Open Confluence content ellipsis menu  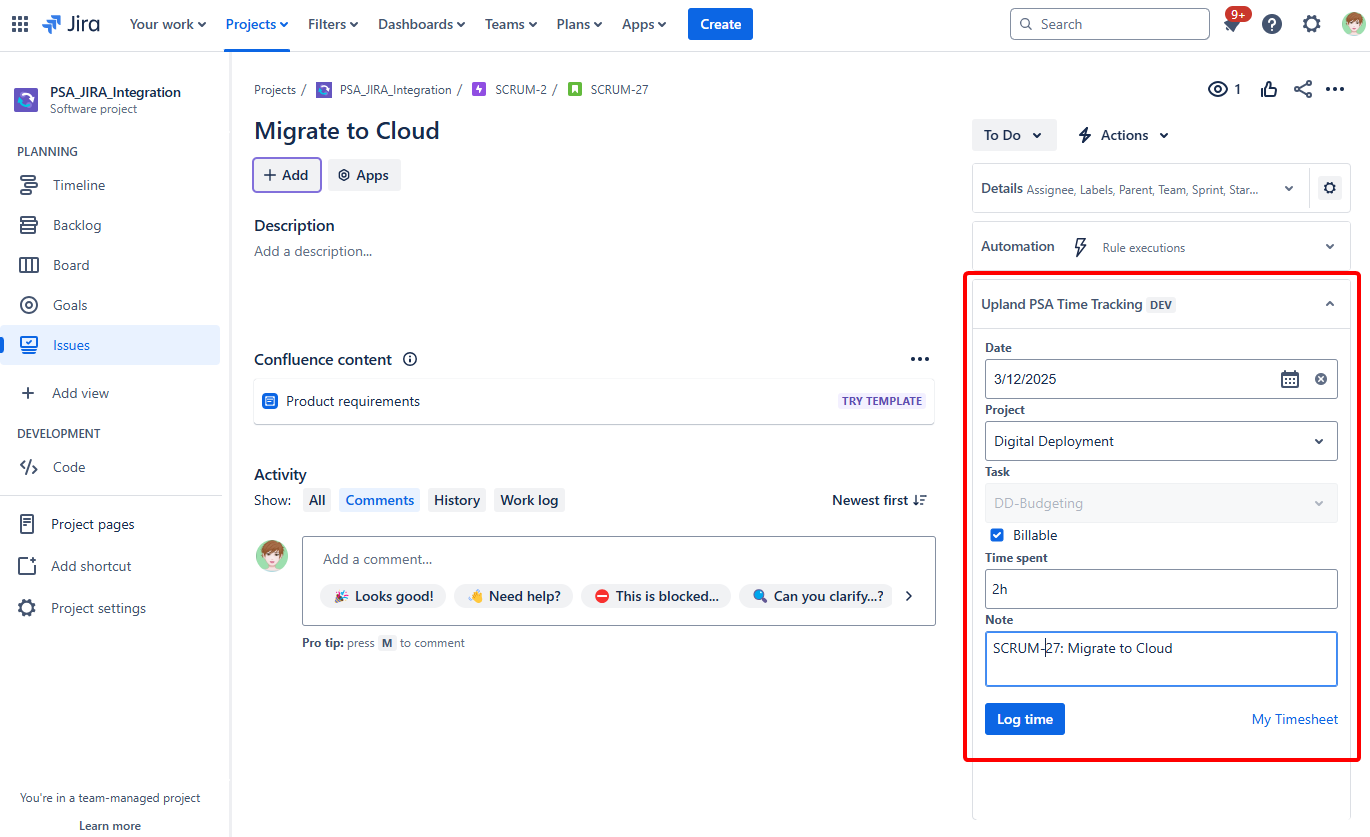pos(920,359)
